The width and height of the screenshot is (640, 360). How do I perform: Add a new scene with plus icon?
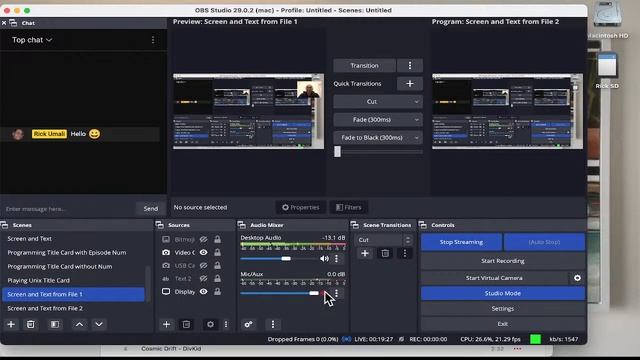pyautogui.click(x=11, y=324)
